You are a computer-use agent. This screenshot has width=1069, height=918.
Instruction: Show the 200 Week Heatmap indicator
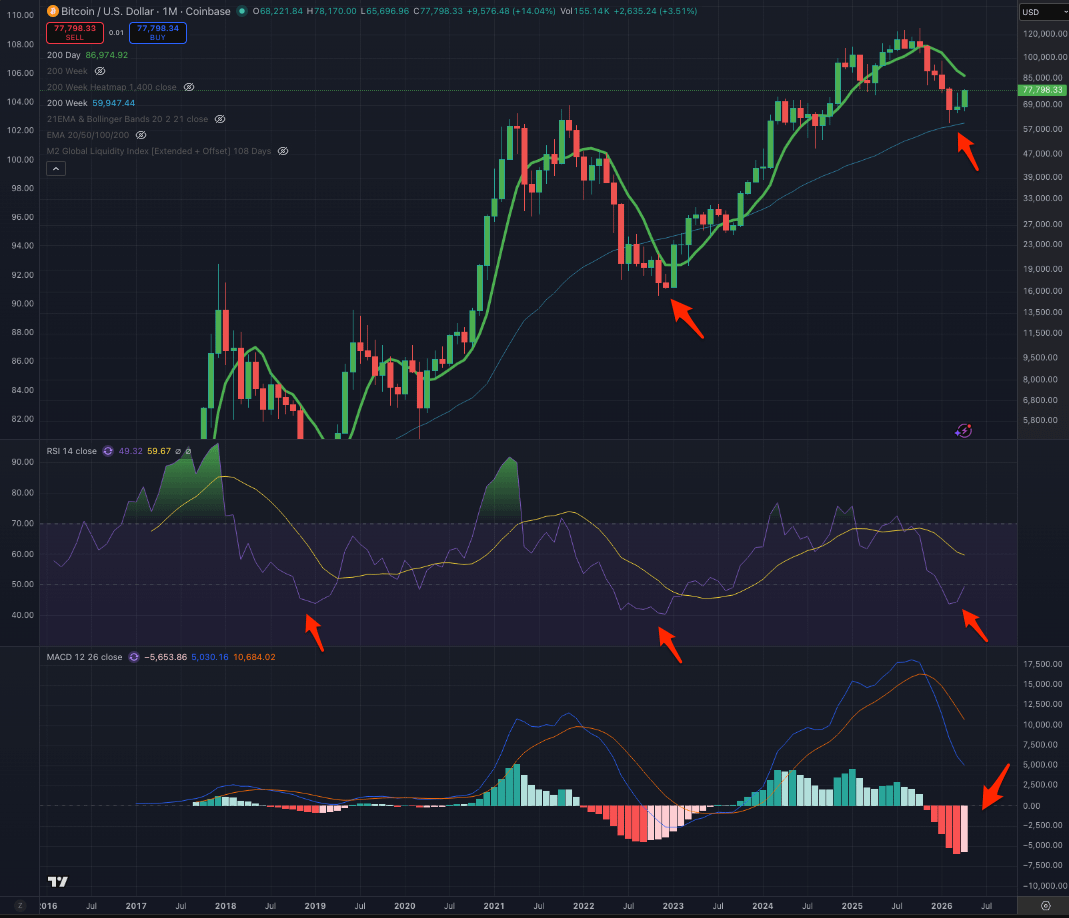189,87
